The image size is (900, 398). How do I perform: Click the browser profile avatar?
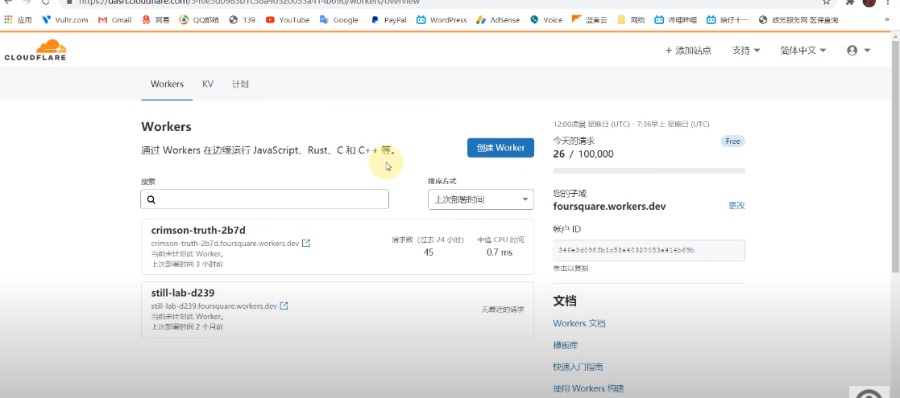coord(870,2)
